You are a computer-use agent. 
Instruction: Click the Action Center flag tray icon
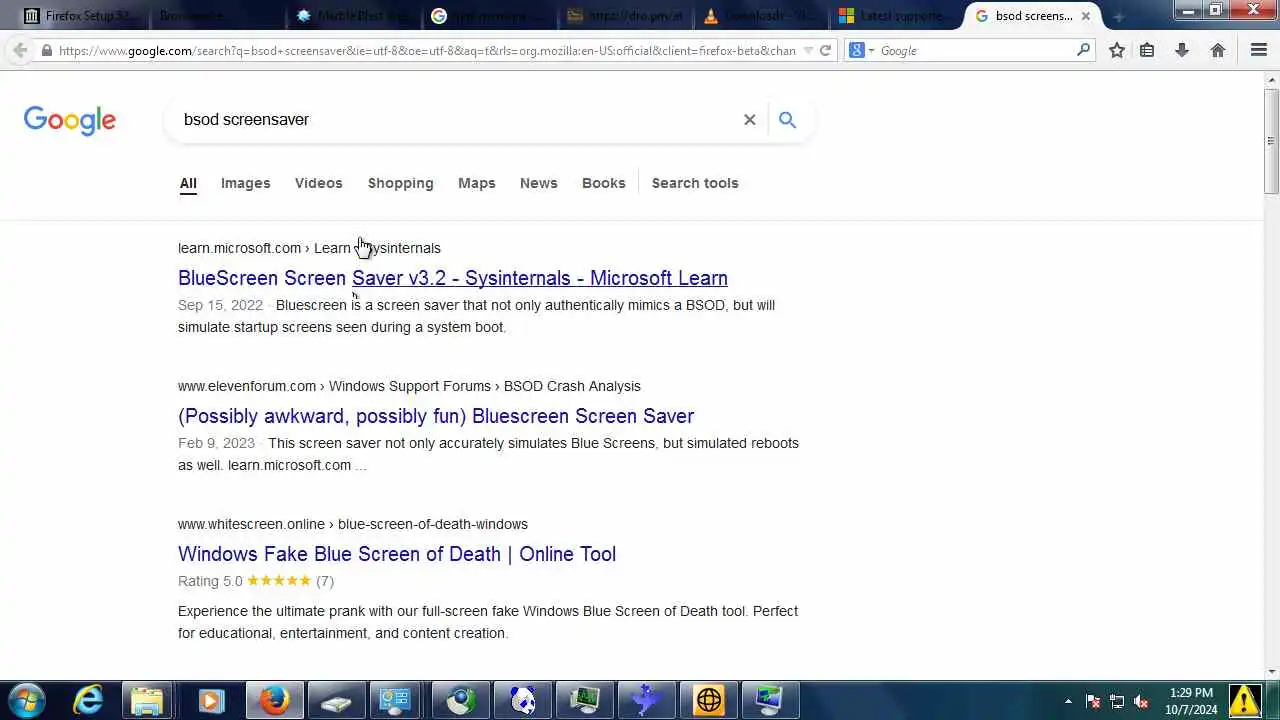click(x=1093, y=701)
